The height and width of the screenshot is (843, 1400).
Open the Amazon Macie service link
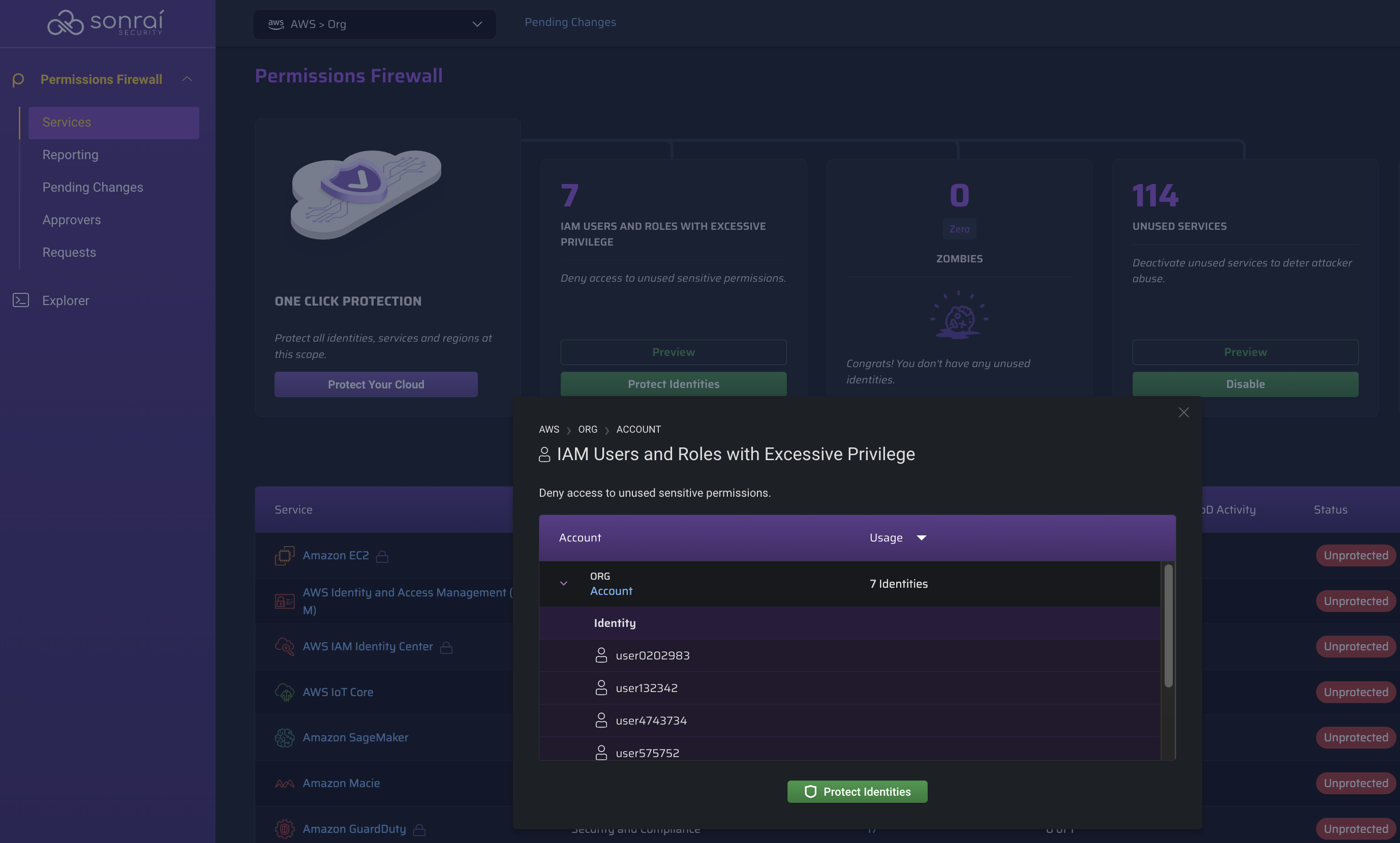click(x=341, y=784)
